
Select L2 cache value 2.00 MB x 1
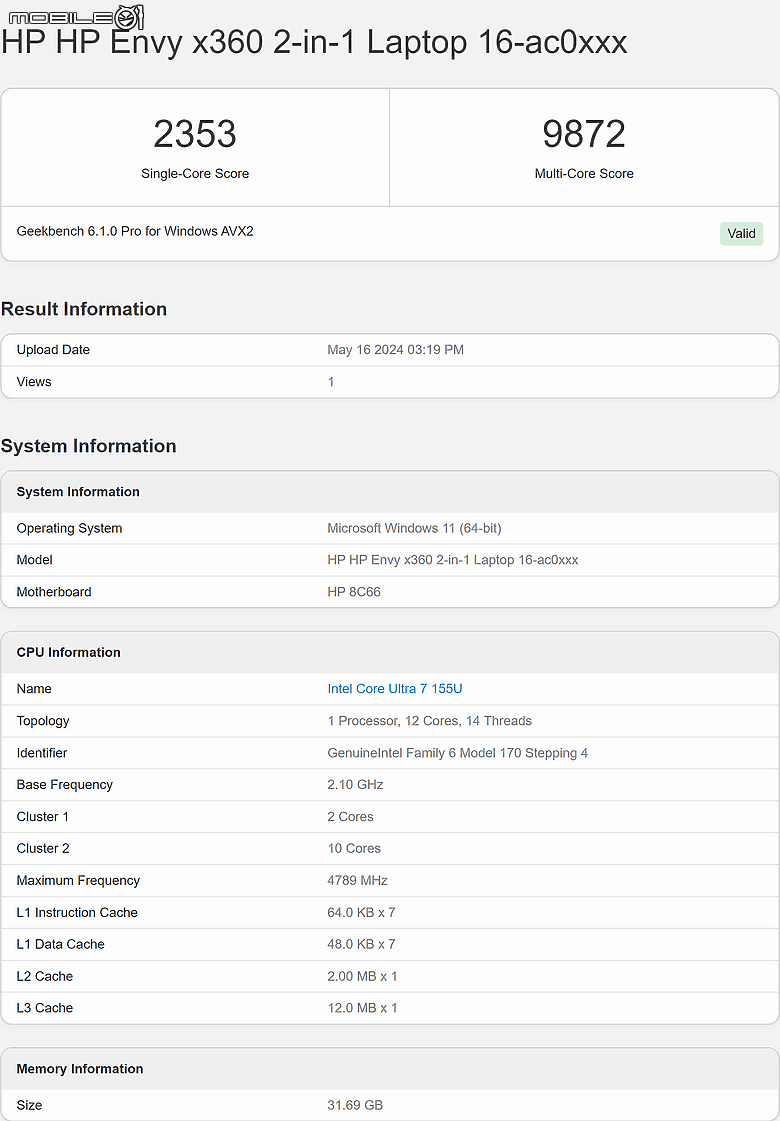point(362,976)
